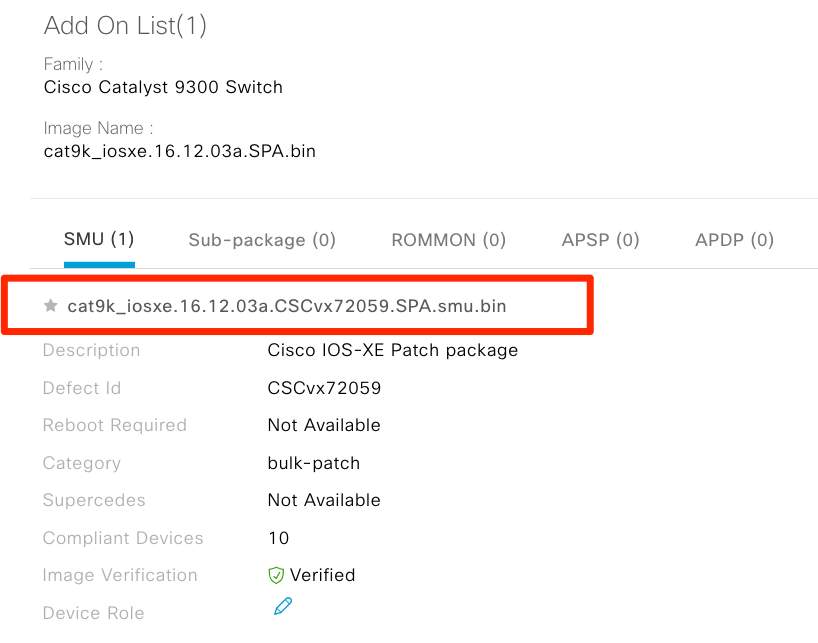
Task: Click the image name cat9k_iosxe.16.12.03a.SPA.bin
Action: point(180,151)
